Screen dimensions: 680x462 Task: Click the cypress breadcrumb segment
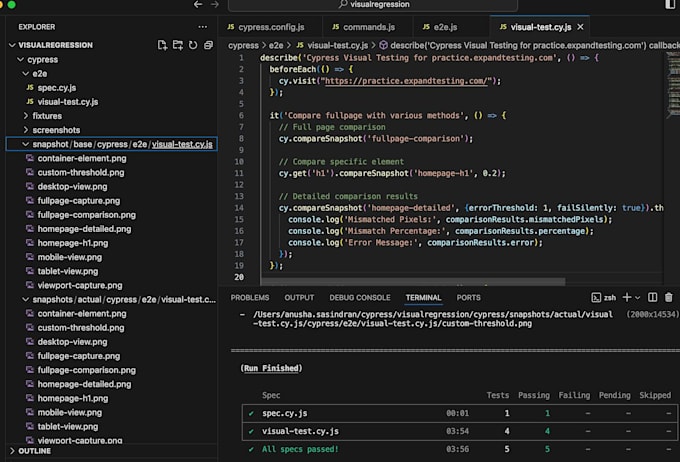click(x=243, y=45)
